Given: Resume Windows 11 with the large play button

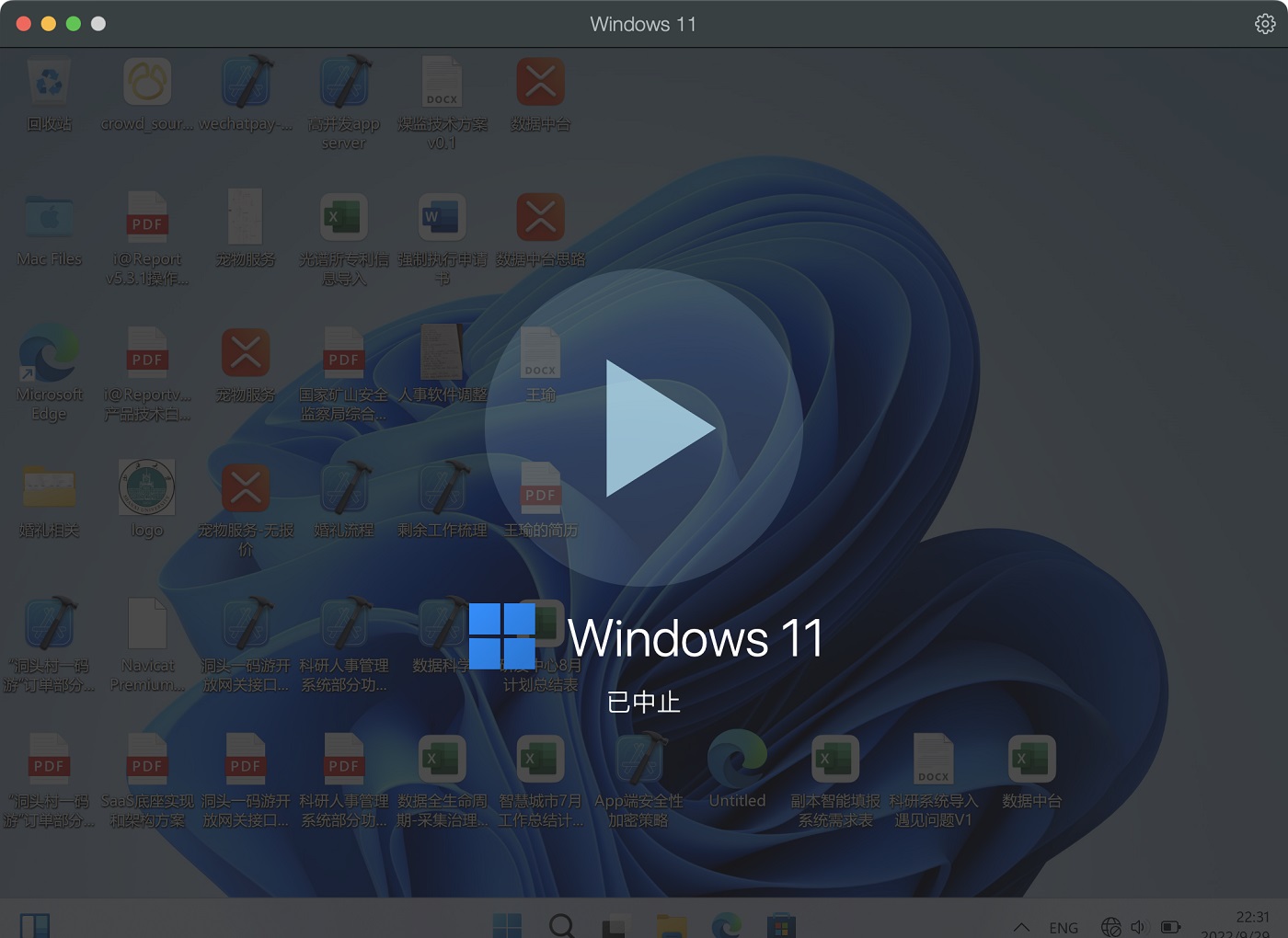Looking at the screenshot, I should coord(644,428).
